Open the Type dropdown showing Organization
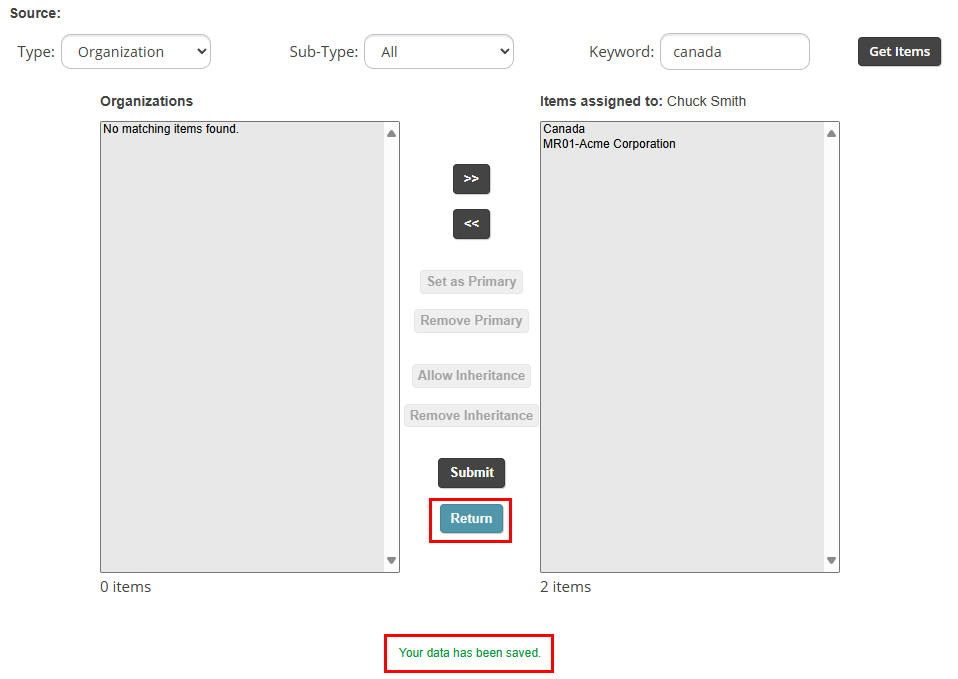The width and height of the screenshot is (958, 679). pos(136,52)
